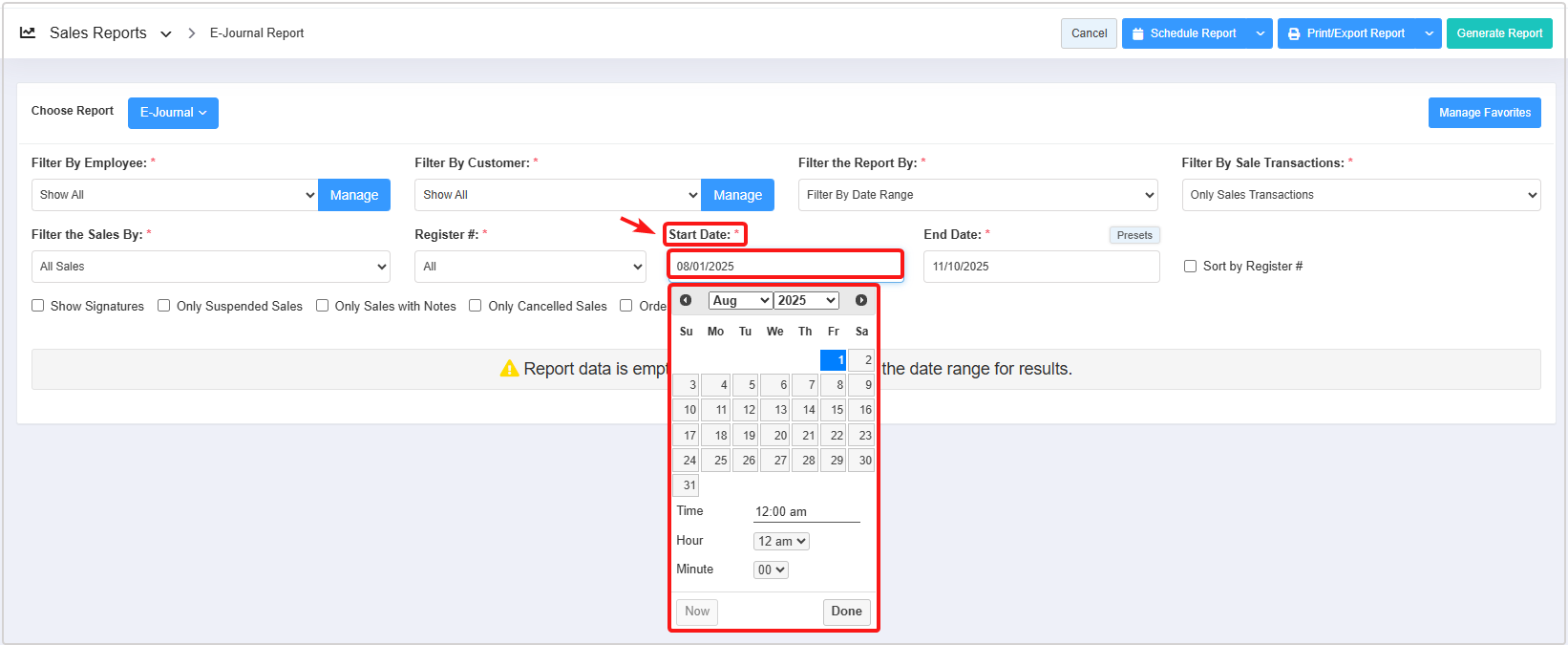Select August 15 in the calendar

coord(834,410)
